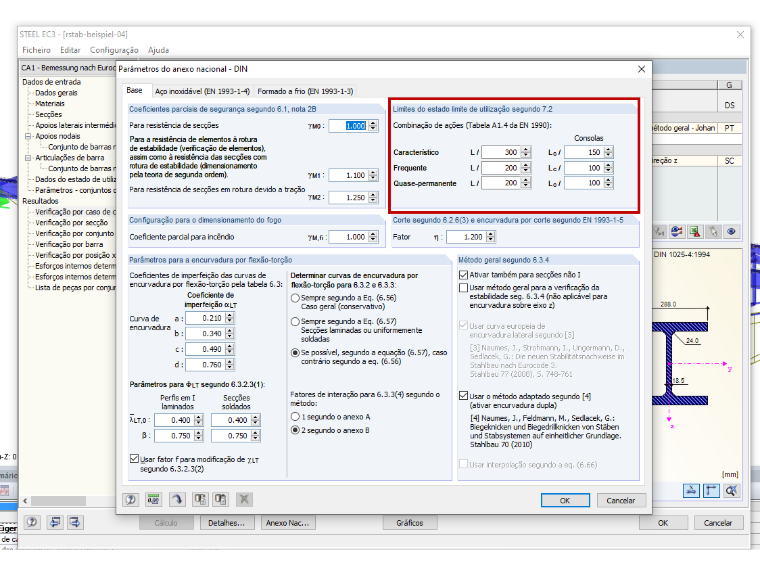Click the Detalhes... button in main window
The width and height of the screenshot is (760, 570).
tap(226, 523)
